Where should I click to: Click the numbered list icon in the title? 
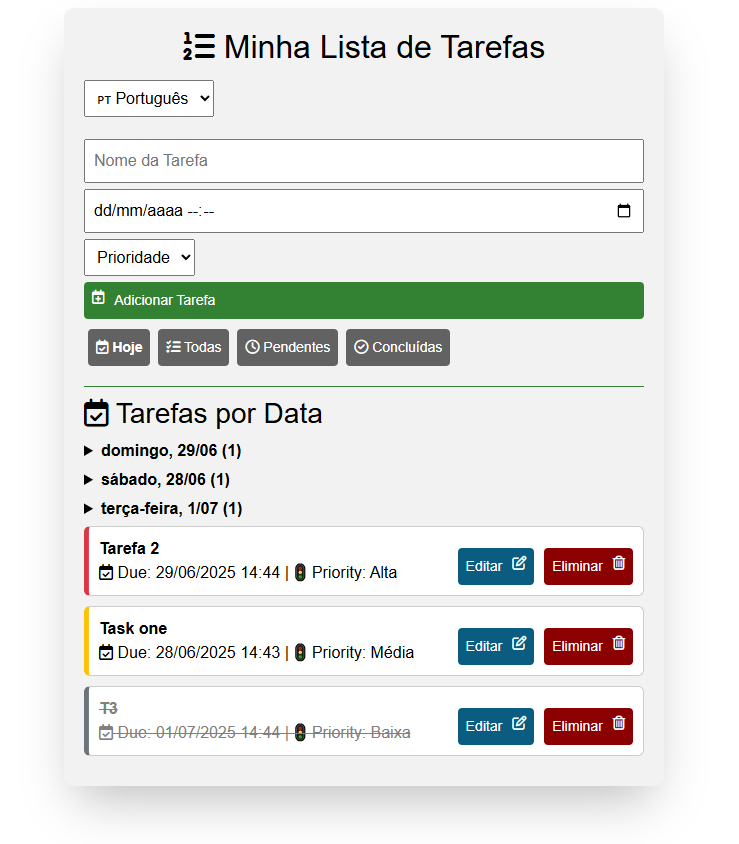coord(199,47)
